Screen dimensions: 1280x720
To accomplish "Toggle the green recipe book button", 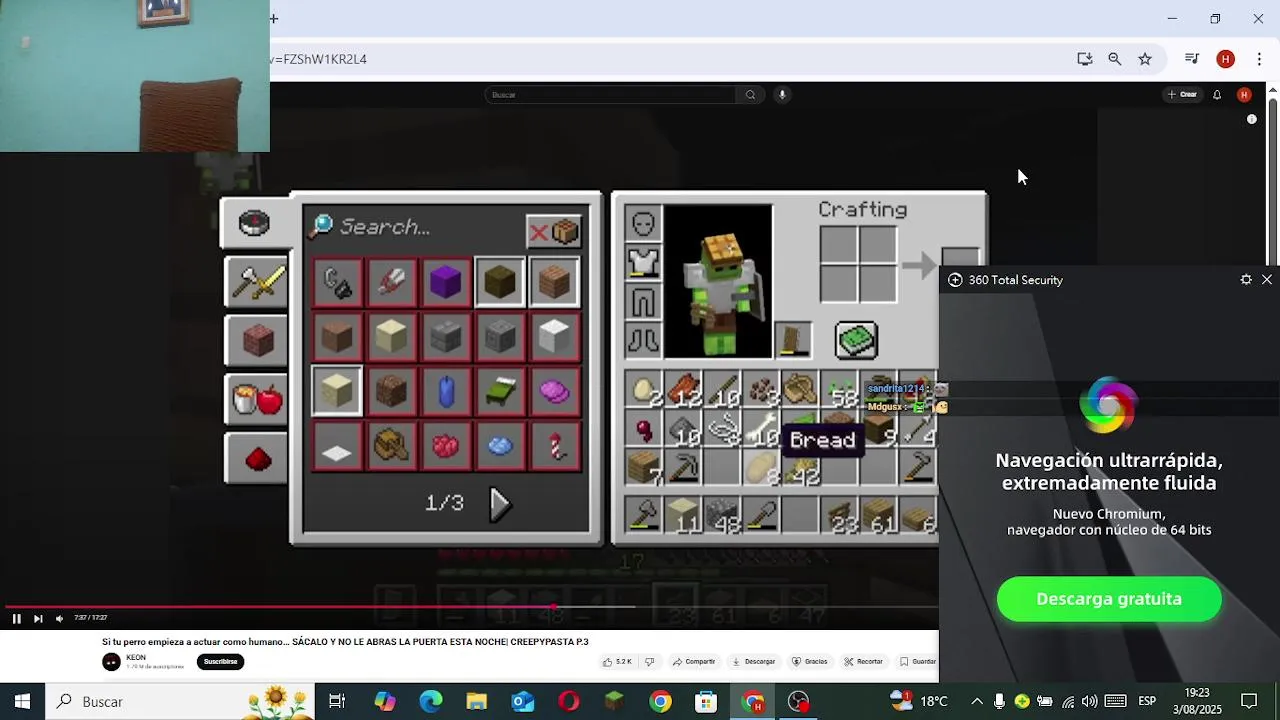I will click(x=856, y=340).
